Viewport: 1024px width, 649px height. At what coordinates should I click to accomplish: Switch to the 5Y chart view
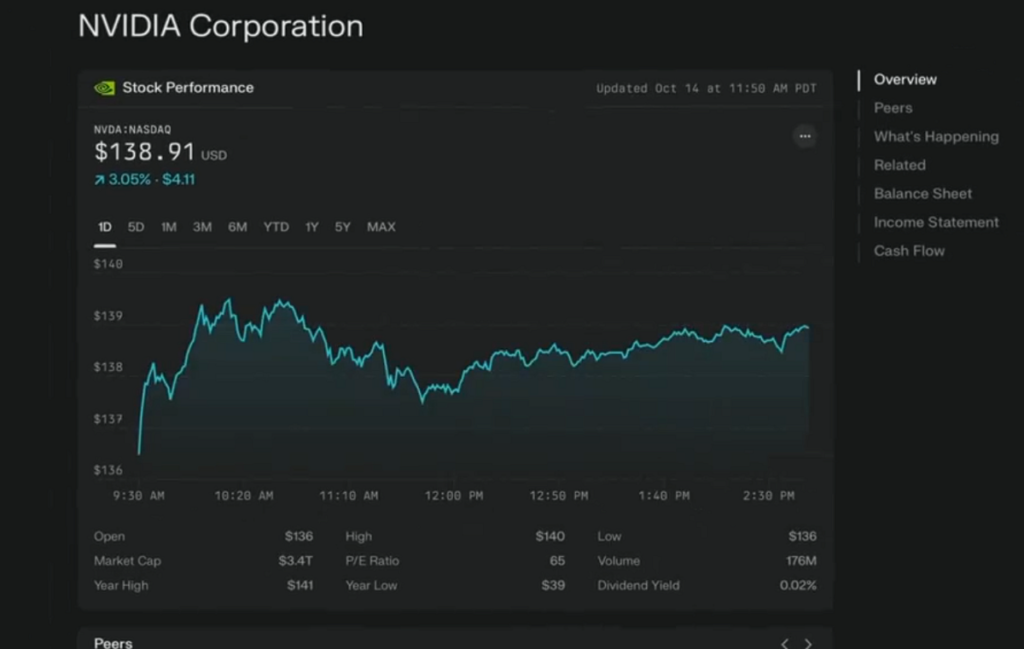pos(342,227)
